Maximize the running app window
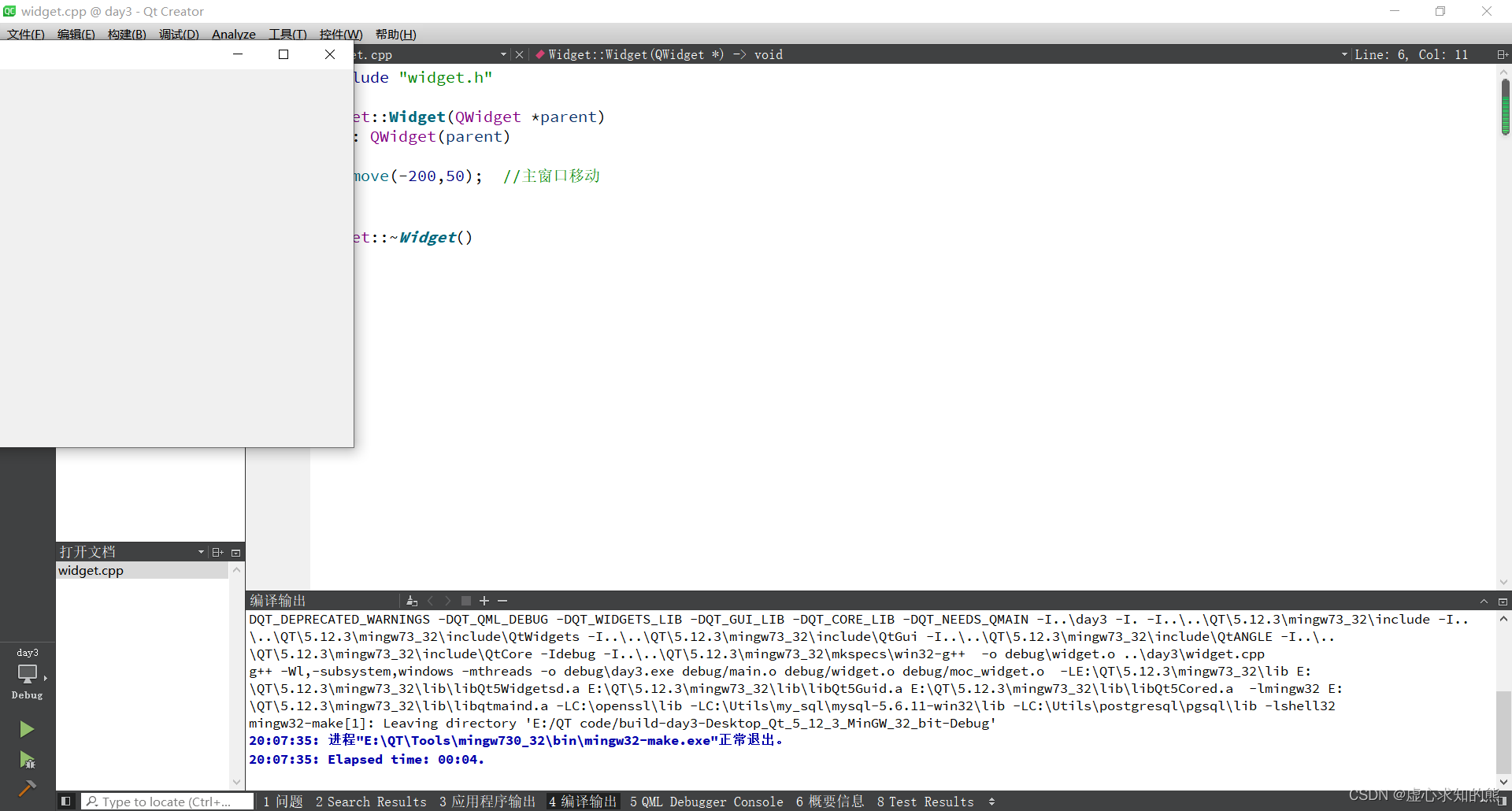The width and height of the screenshot is (1512, 811). pyautogui.click(x=283, y=54)
